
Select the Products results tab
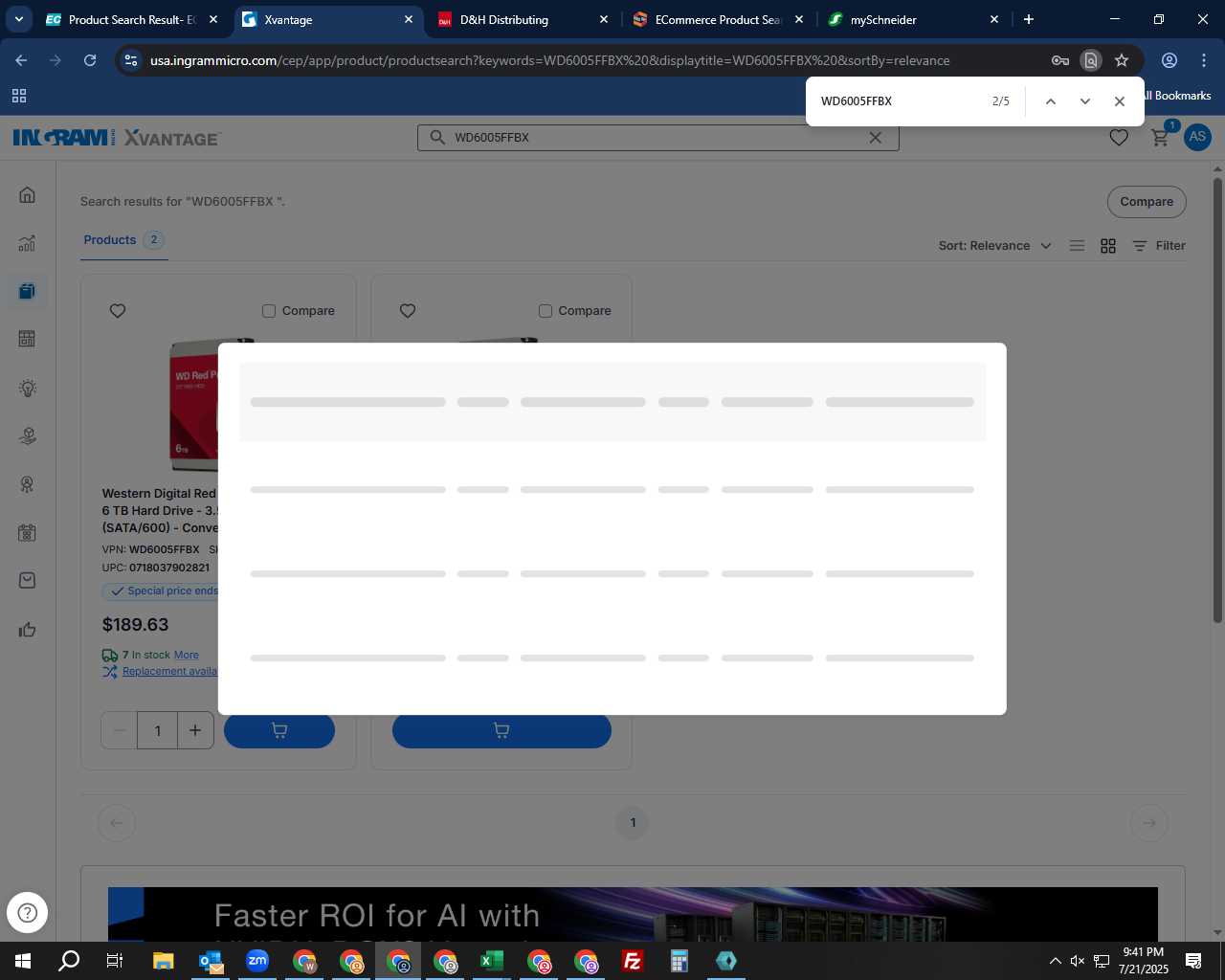(125, 240)
